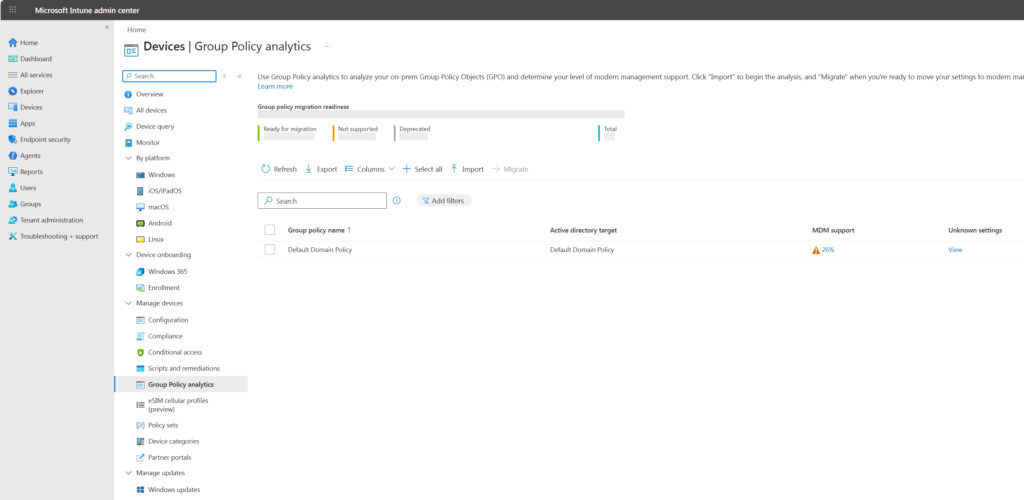Click the info icon beside search box

point(396,201)
